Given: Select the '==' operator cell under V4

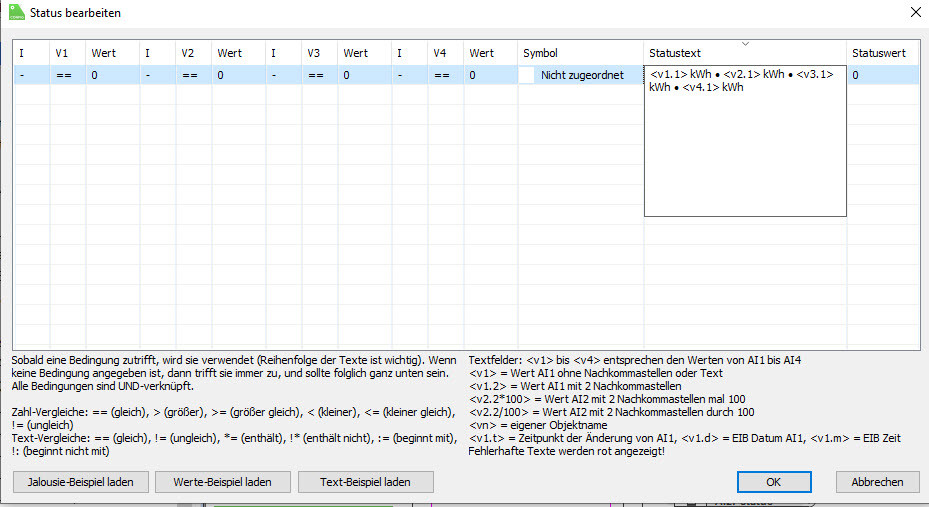Looking at the screenshot, I should pyautogui.click(x=445, y=75).
